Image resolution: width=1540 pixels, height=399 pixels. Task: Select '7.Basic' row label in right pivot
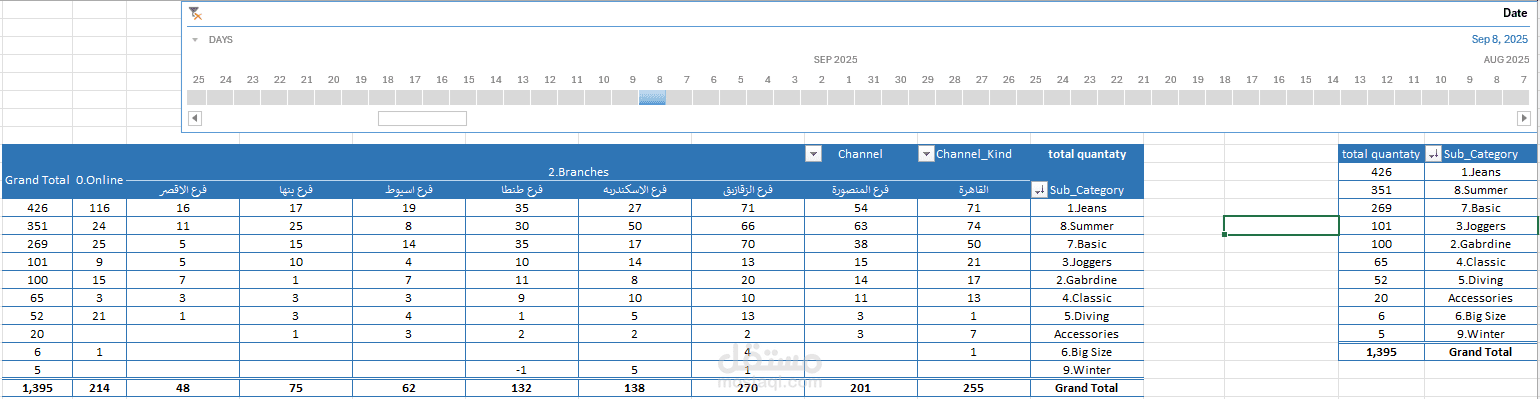[1481, 208]
